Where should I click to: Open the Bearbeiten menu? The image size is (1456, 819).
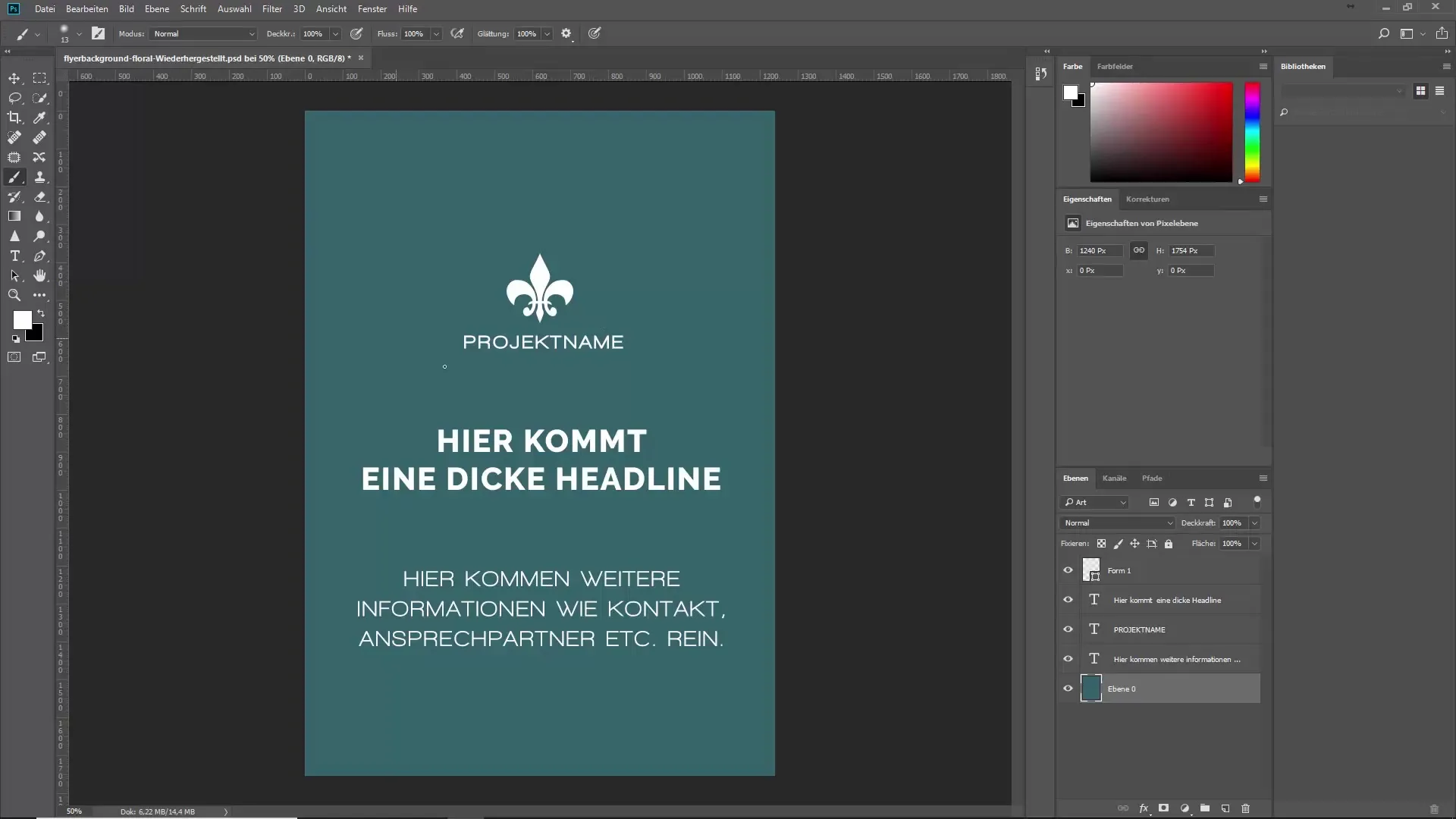tap(86, 9)
